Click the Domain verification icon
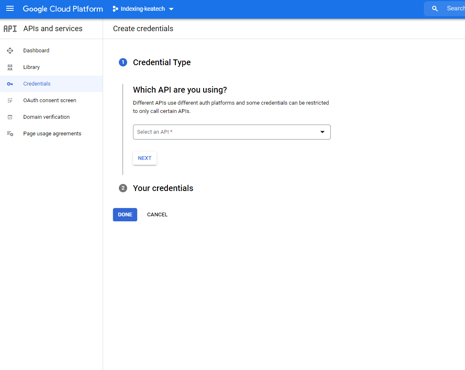Viewport: 465px width, 370px height. [x=10, y=117]
